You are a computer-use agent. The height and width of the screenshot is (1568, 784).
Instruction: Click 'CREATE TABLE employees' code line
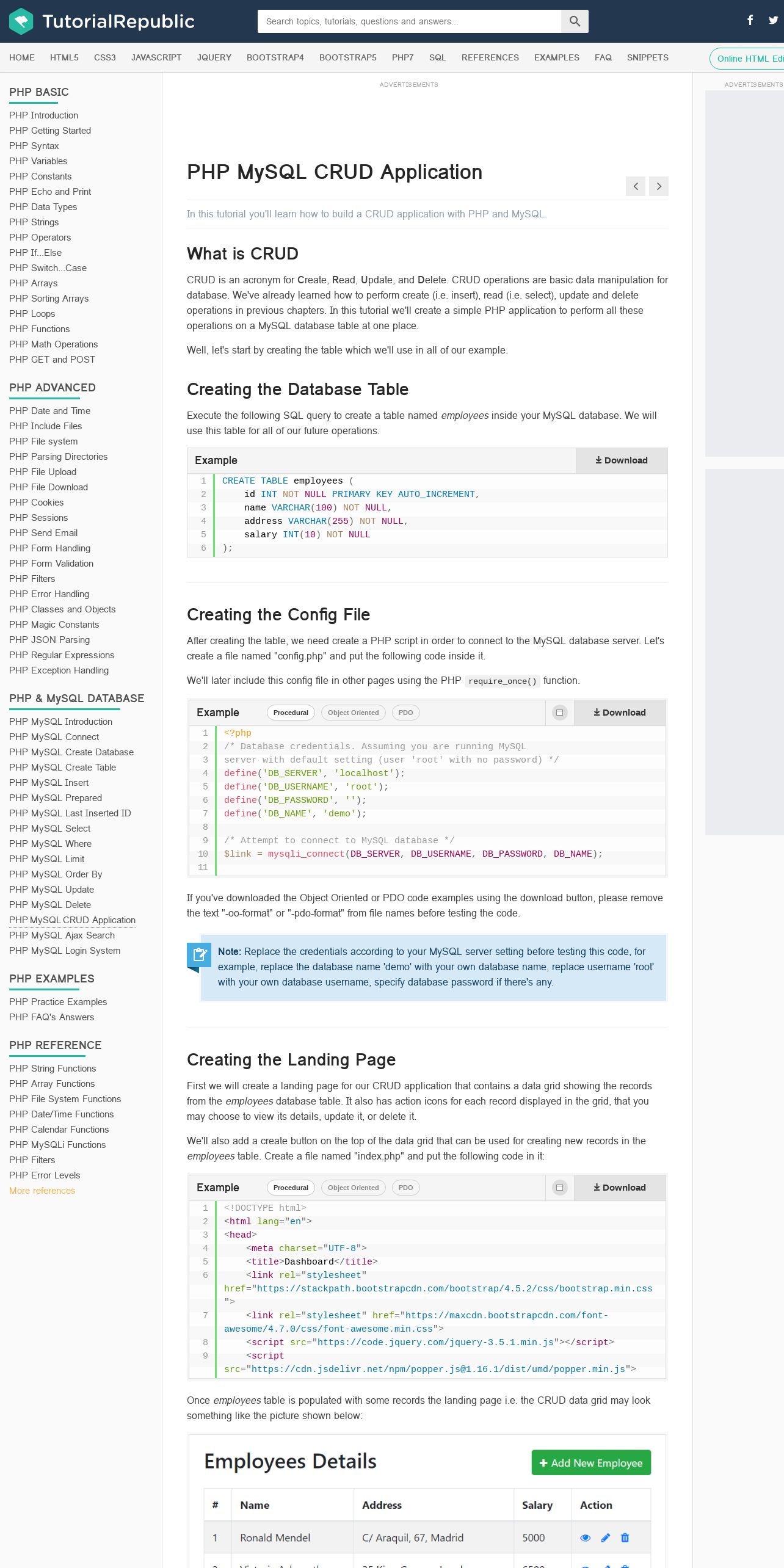[288, 481]
